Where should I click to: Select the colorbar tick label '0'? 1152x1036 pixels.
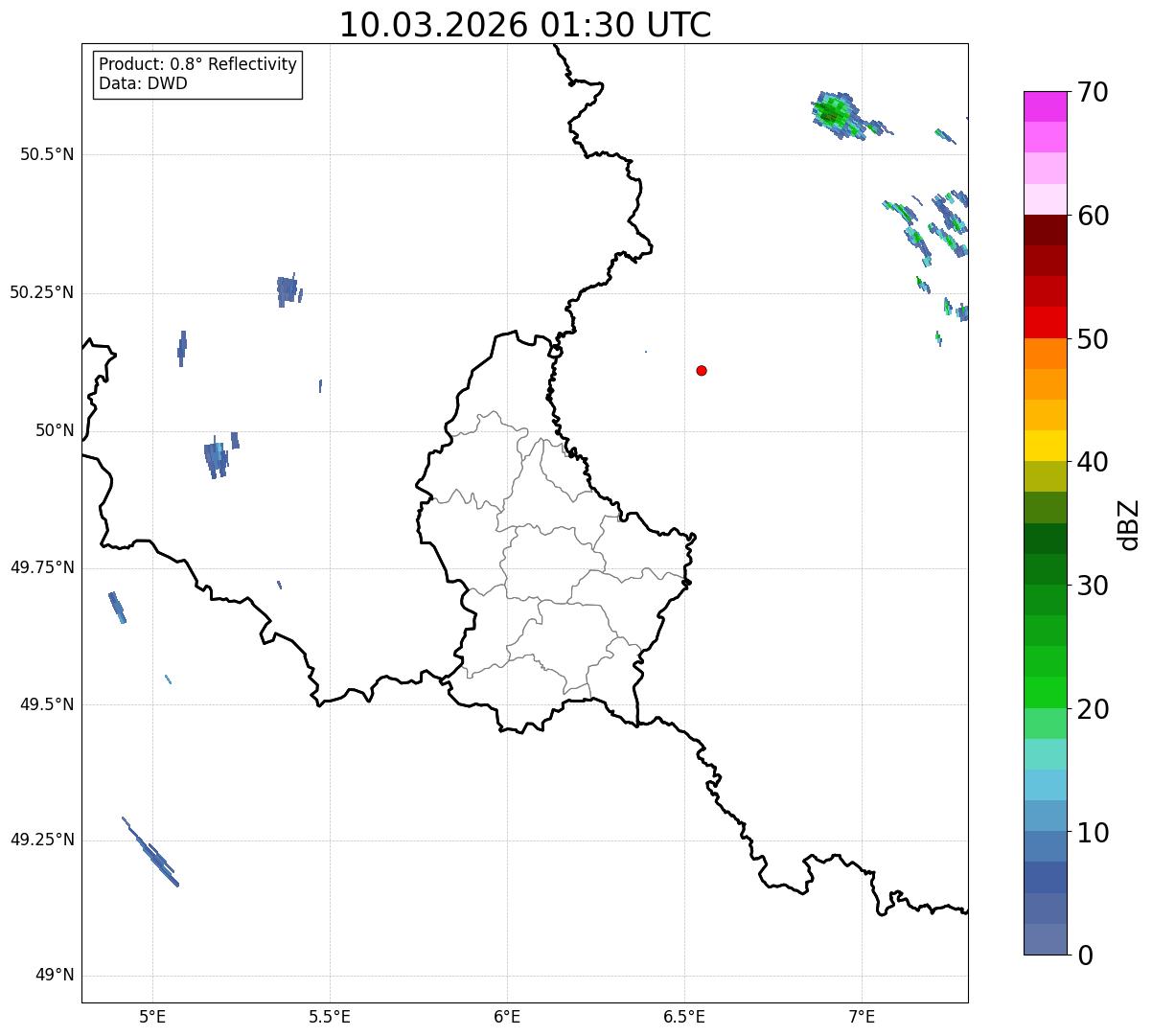tap(1085, 955)
